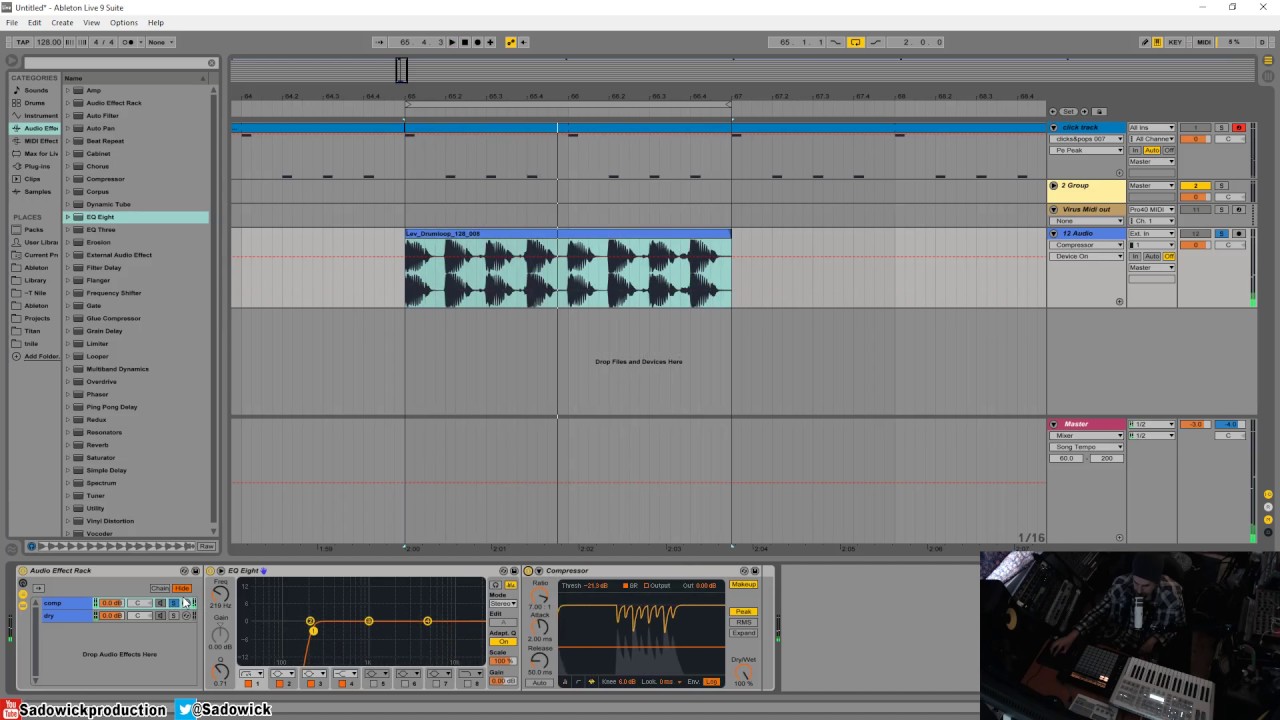The image size is (1280, 720).
Task: Expand the Compressor browser folder
Action: click(x=68, y=179)
